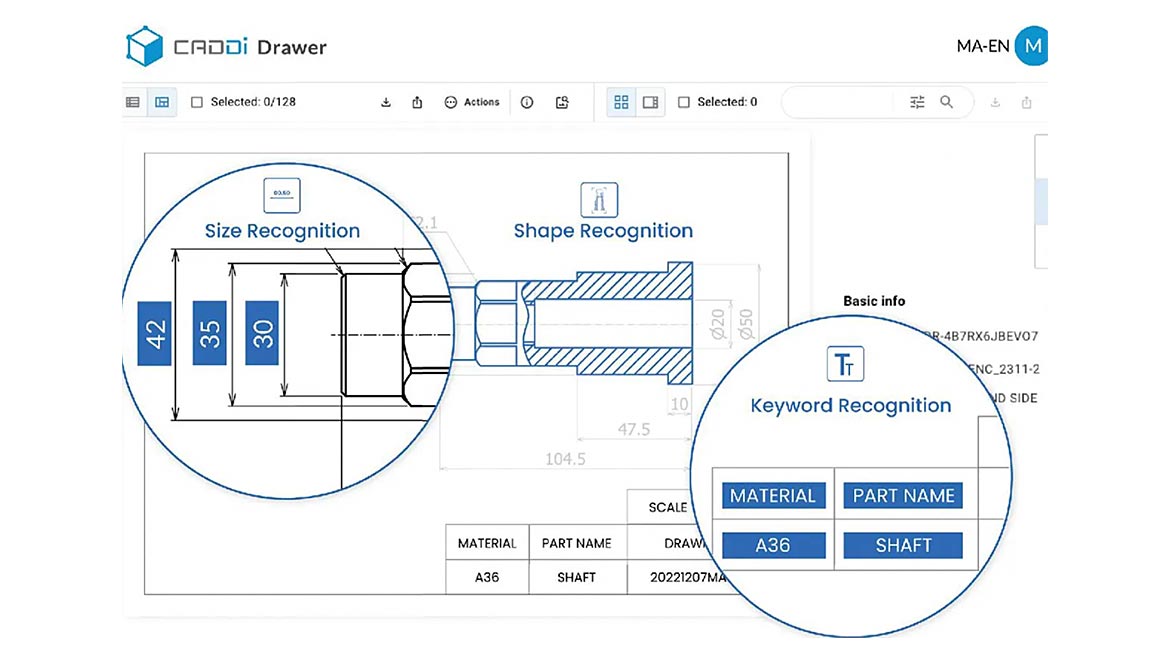This screenshot has width=1170, height=658.
Task: Click the 47.5 dimension on drawing
Action: tap(634, 429)
